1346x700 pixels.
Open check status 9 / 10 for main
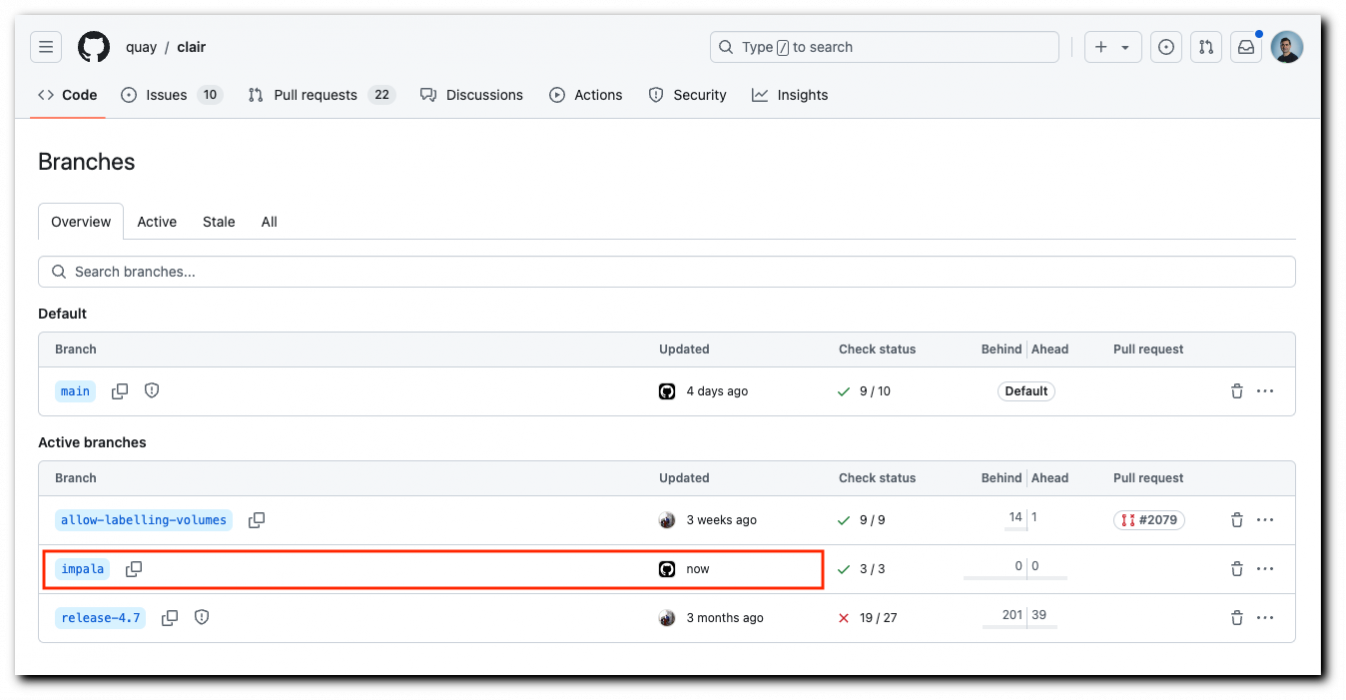pyautogui.click(x=864, y=391)
